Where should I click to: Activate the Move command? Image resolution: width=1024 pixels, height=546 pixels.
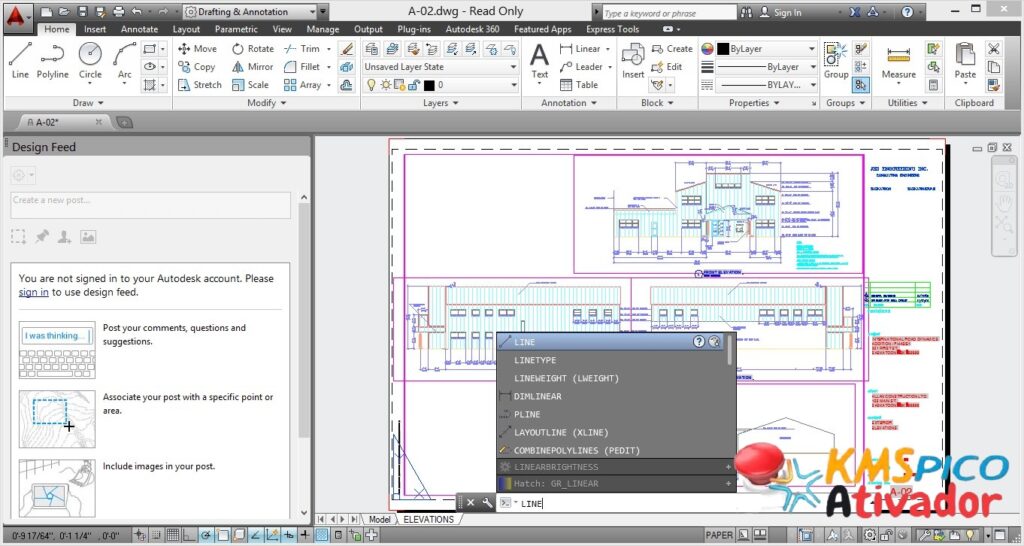click(197, 48)
